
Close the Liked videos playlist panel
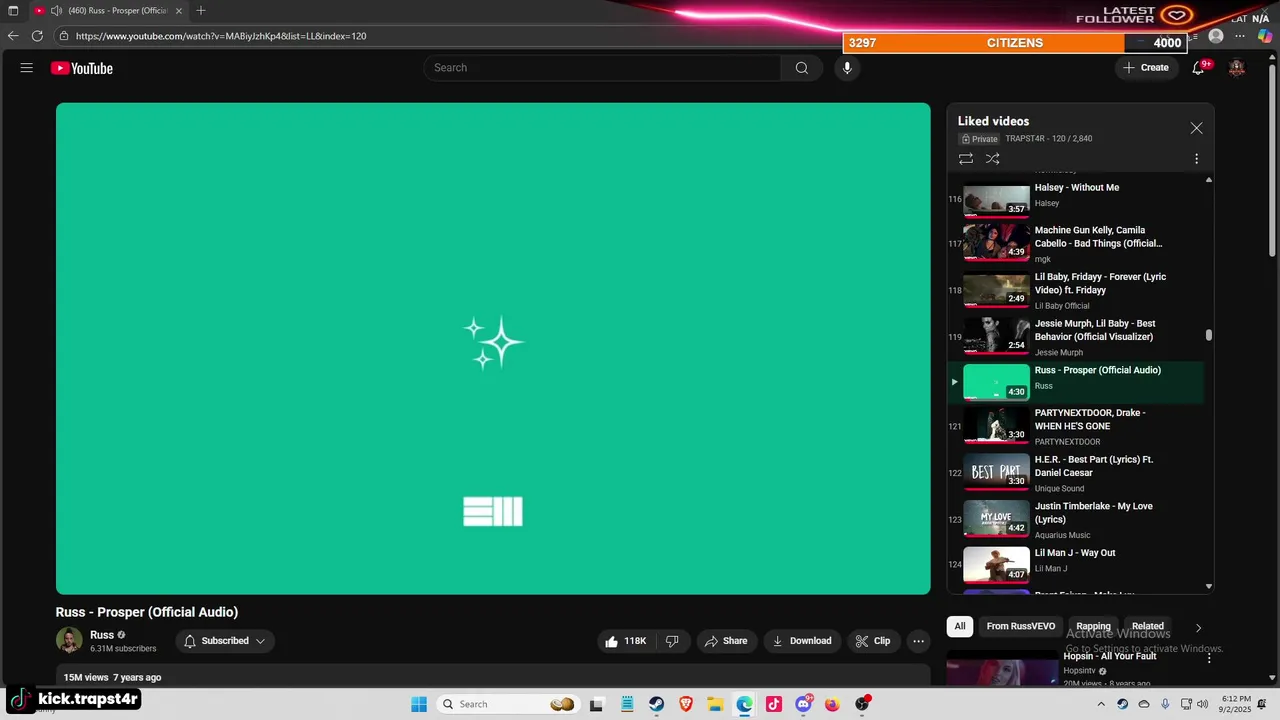tap(1196, 128)
